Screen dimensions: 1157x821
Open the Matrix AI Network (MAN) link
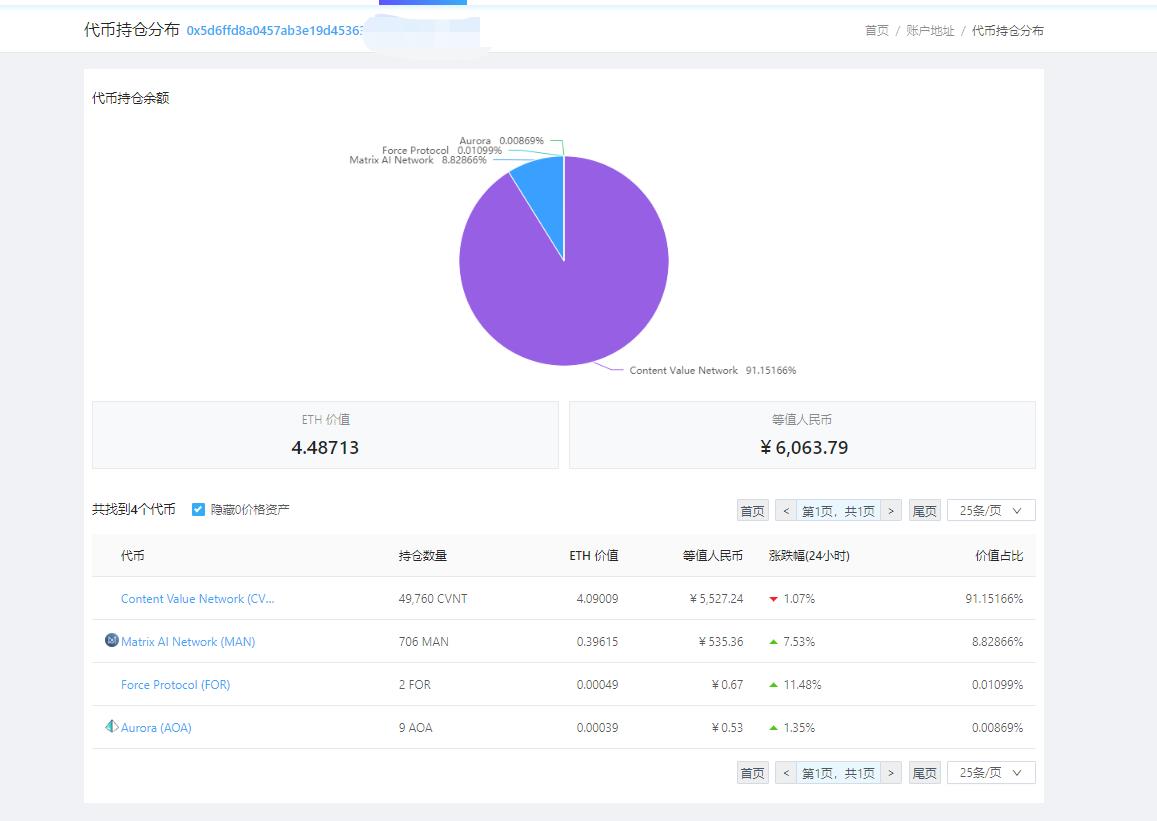pyautogui.click(x=187, y=642)
